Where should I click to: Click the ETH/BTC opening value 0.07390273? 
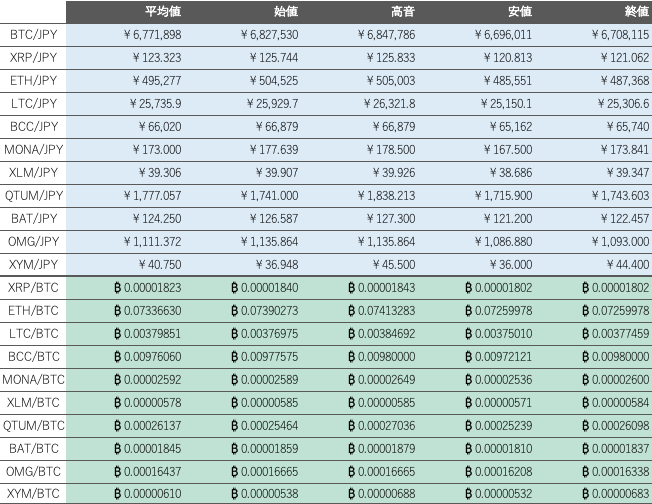coord(265,310)
